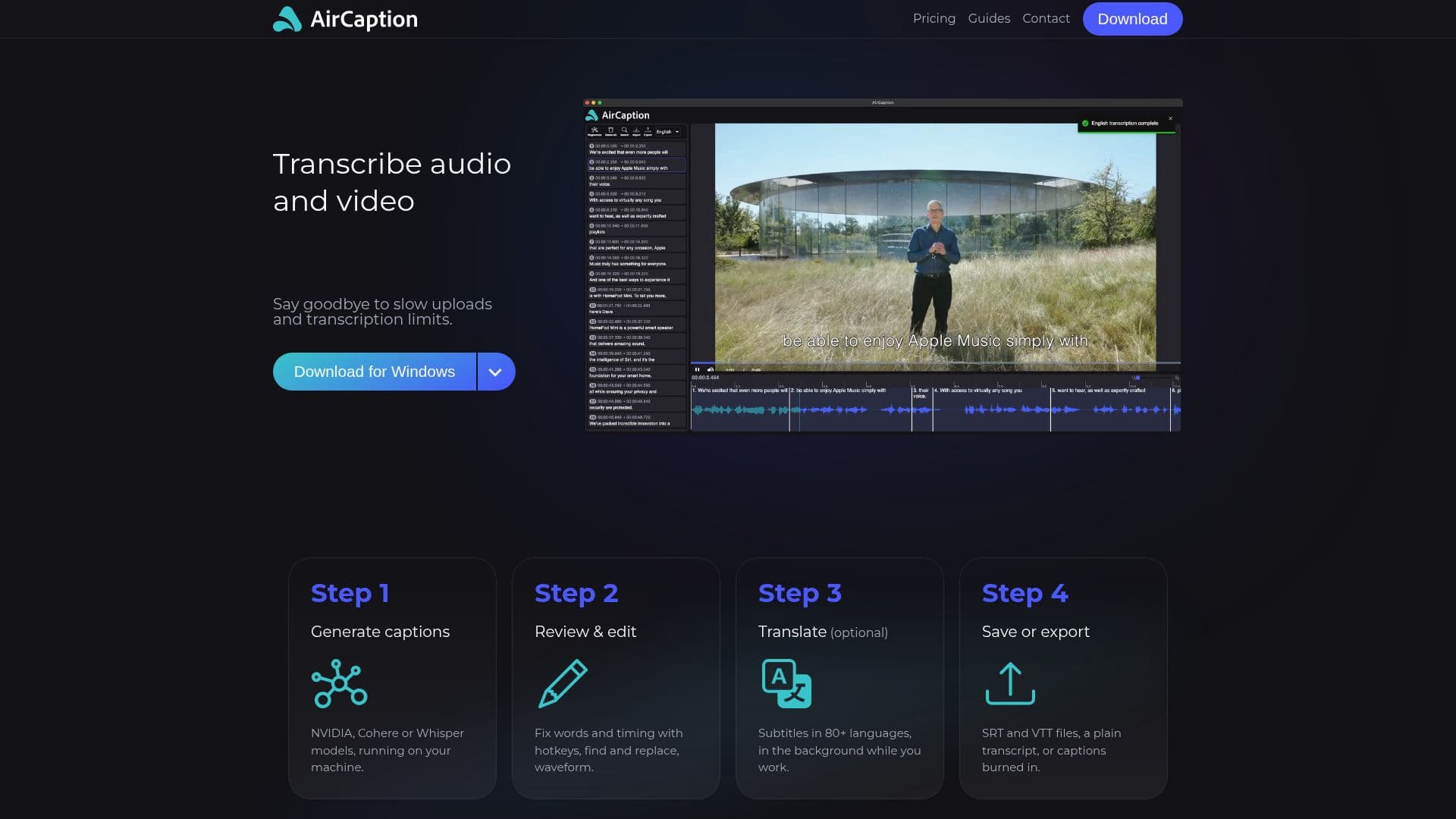Click the Search magnifier icon in app preview
The height and width of the screenshot is (819, 1456).
pyautogui.click(x=624, y=131)
